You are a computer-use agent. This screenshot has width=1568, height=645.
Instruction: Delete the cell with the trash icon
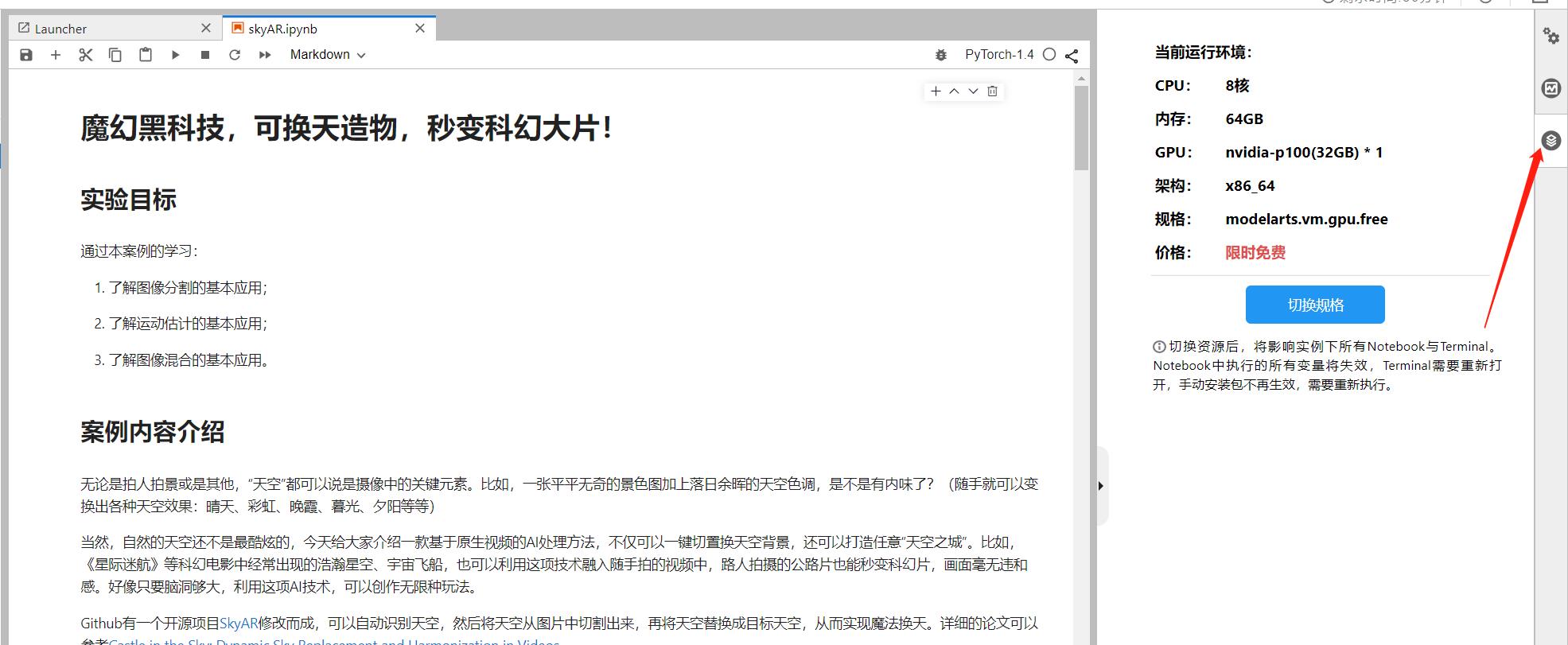click(x=992, y=91)
